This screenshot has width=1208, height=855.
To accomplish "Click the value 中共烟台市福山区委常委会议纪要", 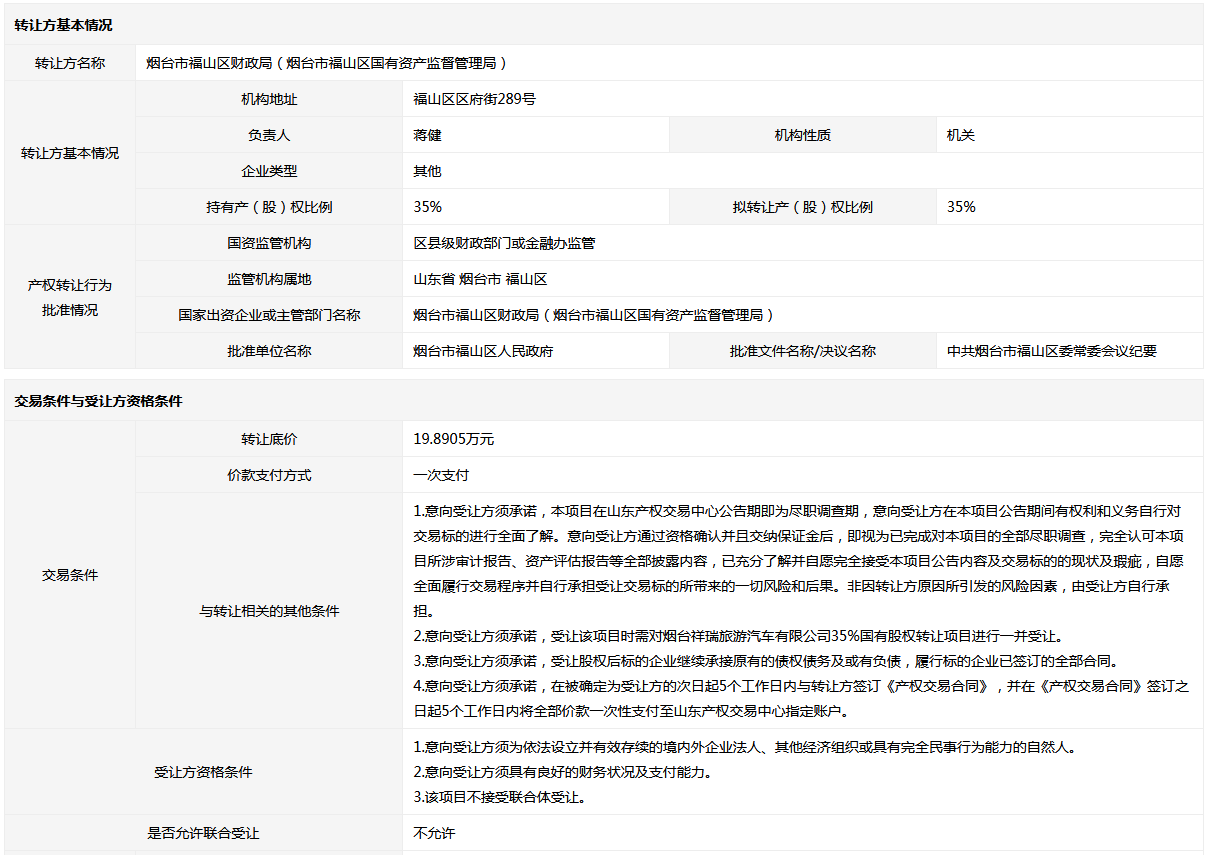I will [x=1052, y=351].
